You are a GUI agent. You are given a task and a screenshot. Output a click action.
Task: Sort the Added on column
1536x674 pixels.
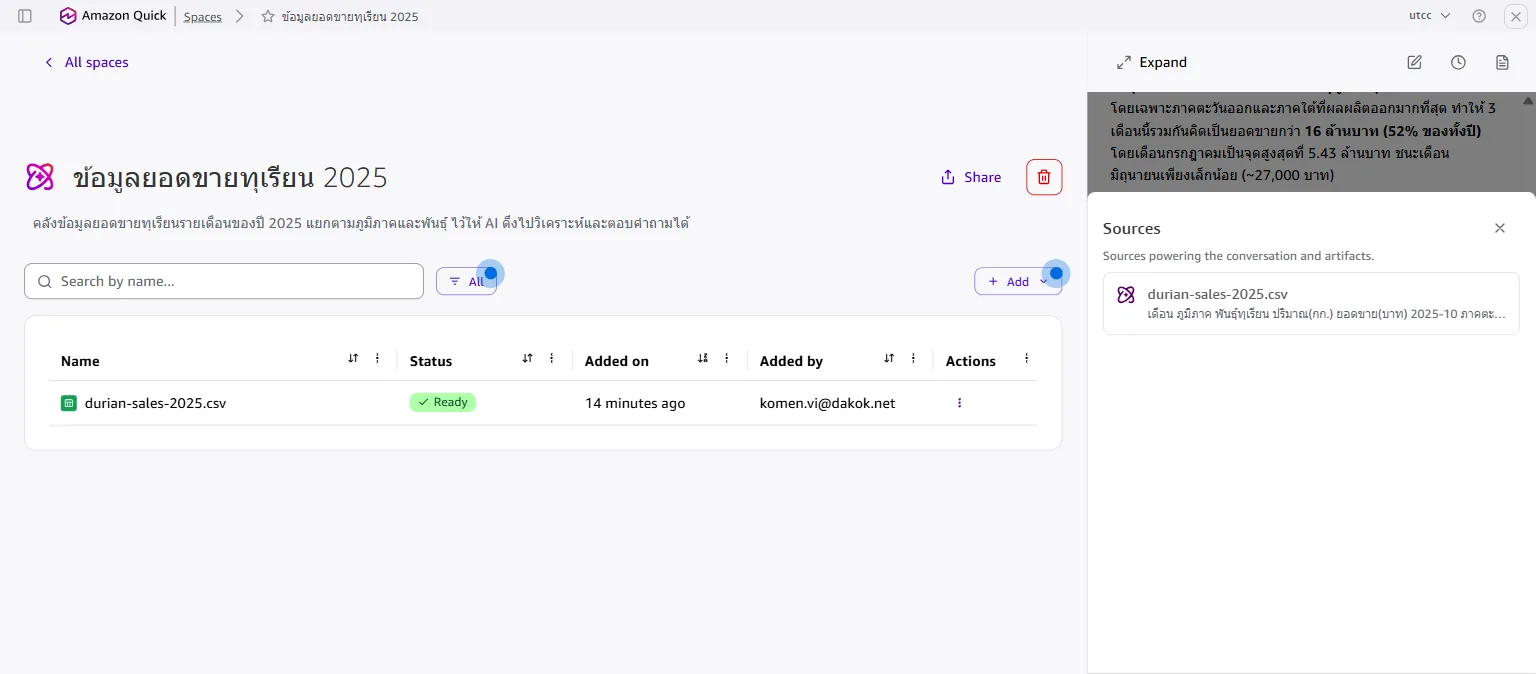[x=702, y=358]
